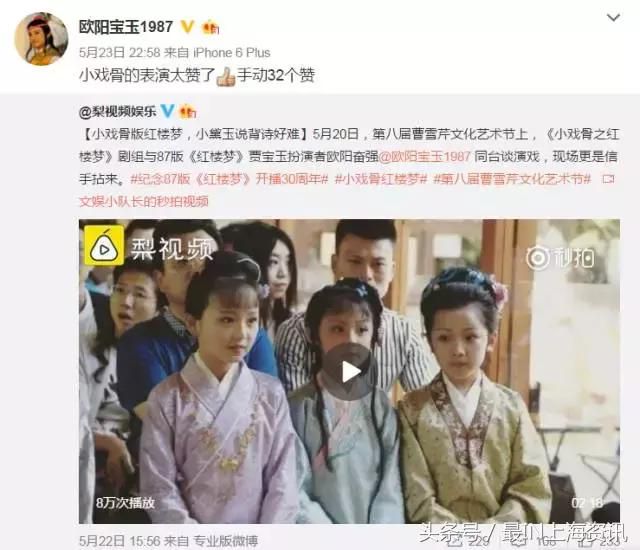Image resolution: width=640 pixels, height=550 pixels.
Task: Click the 02:18 video duration label
Action: (587, 503)
